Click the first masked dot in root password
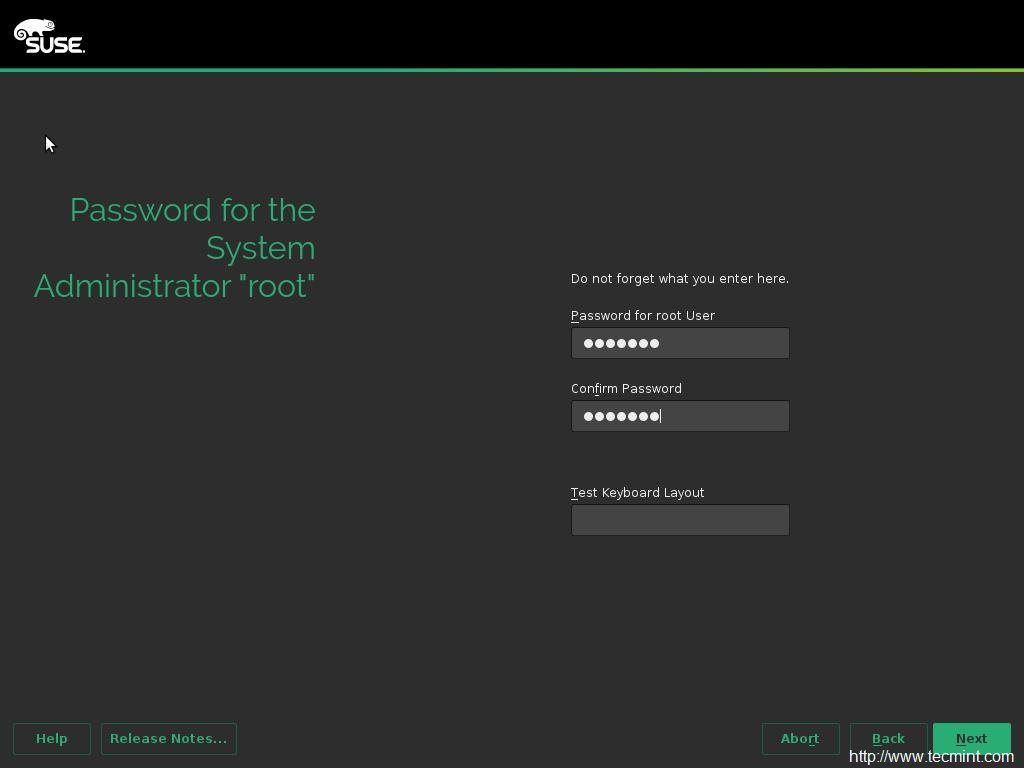Screen dimensions: 1024x768 589,344
